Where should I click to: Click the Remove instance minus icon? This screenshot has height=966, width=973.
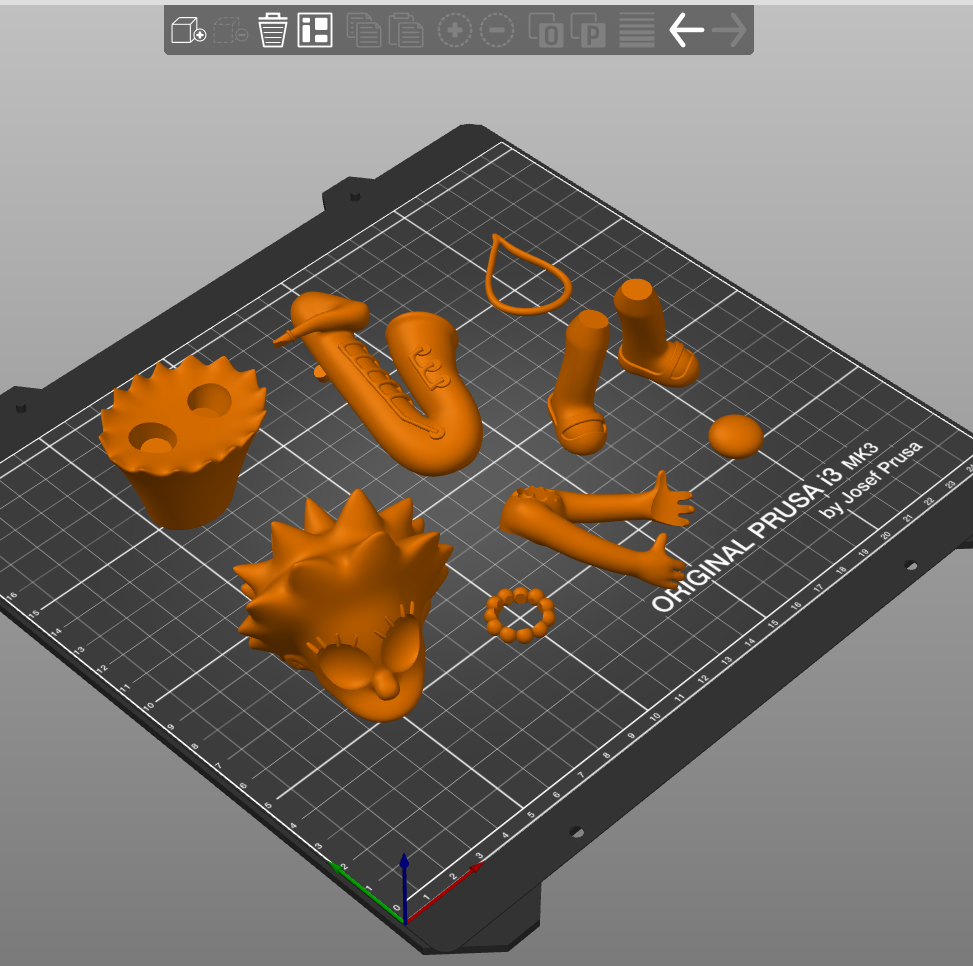coord(497,30)
